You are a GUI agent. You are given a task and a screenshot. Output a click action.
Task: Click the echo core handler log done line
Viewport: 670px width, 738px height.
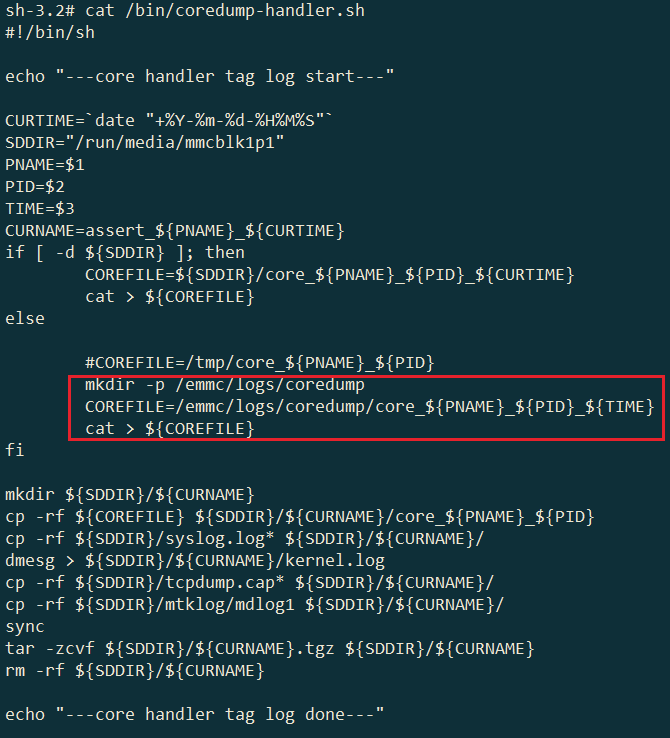pos(195,714)
